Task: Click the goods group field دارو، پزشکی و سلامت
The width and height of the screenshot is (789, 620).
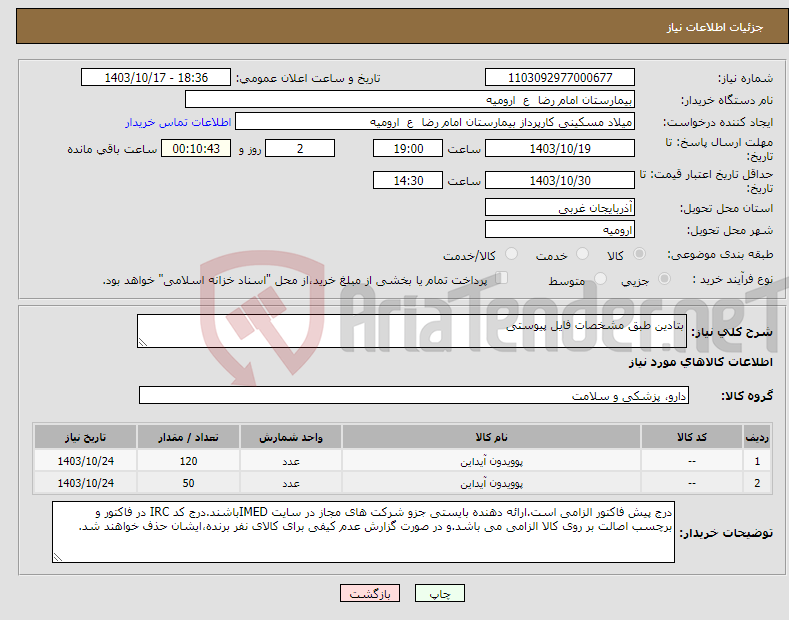Action: 414,396
